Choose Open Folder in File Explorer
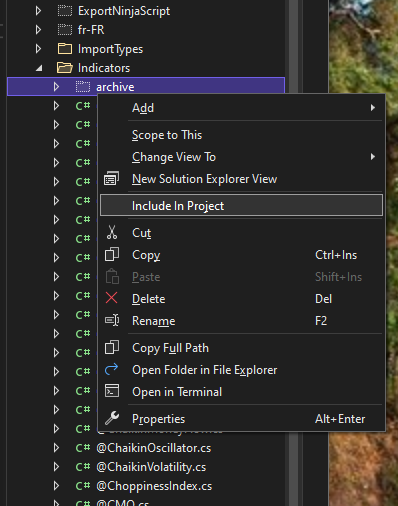Viewport: 398px width, 506px height. pyautogui.click(x=241, y=370)
